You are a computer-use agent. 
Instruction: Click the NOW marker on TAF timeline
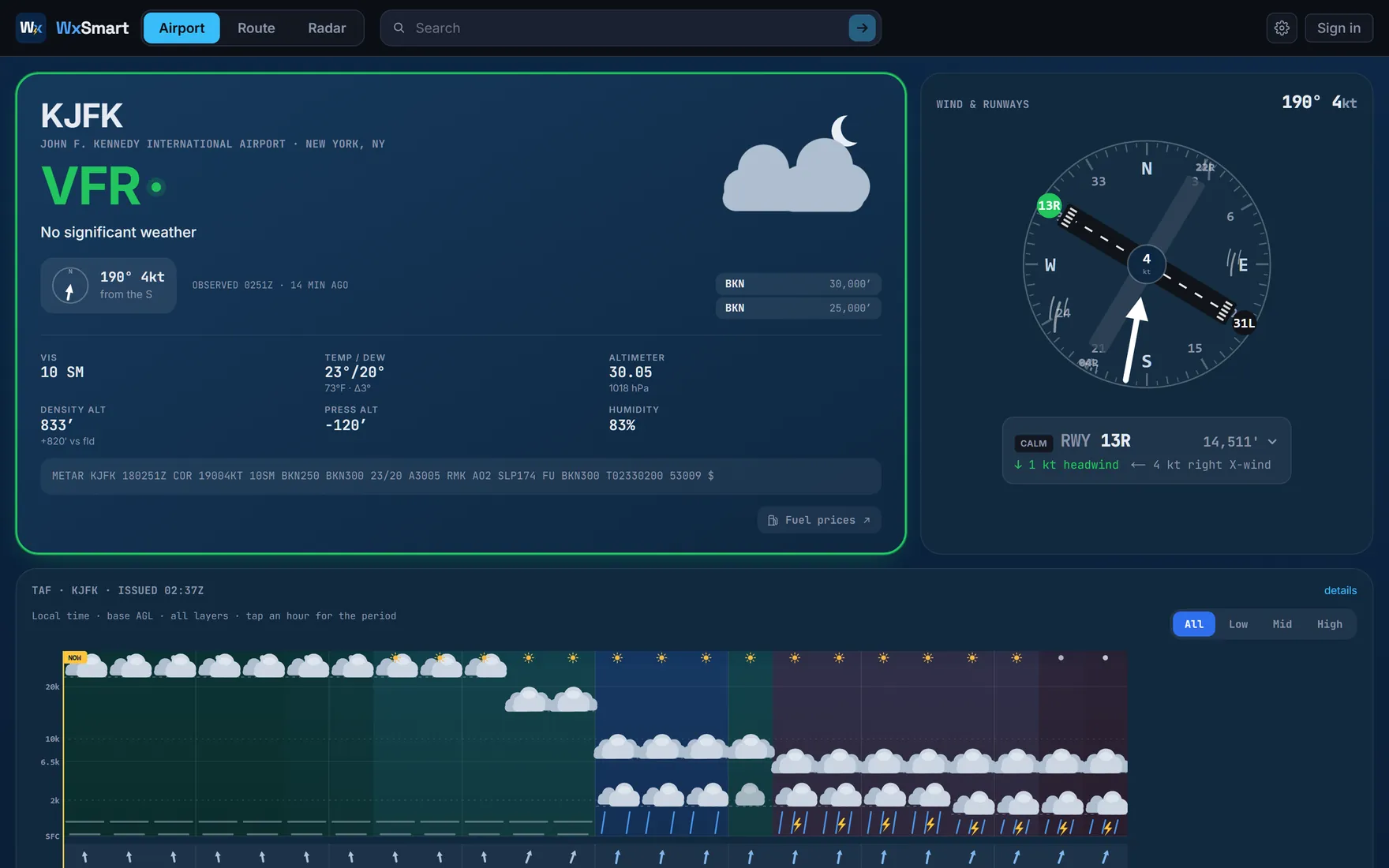[74, 657]
